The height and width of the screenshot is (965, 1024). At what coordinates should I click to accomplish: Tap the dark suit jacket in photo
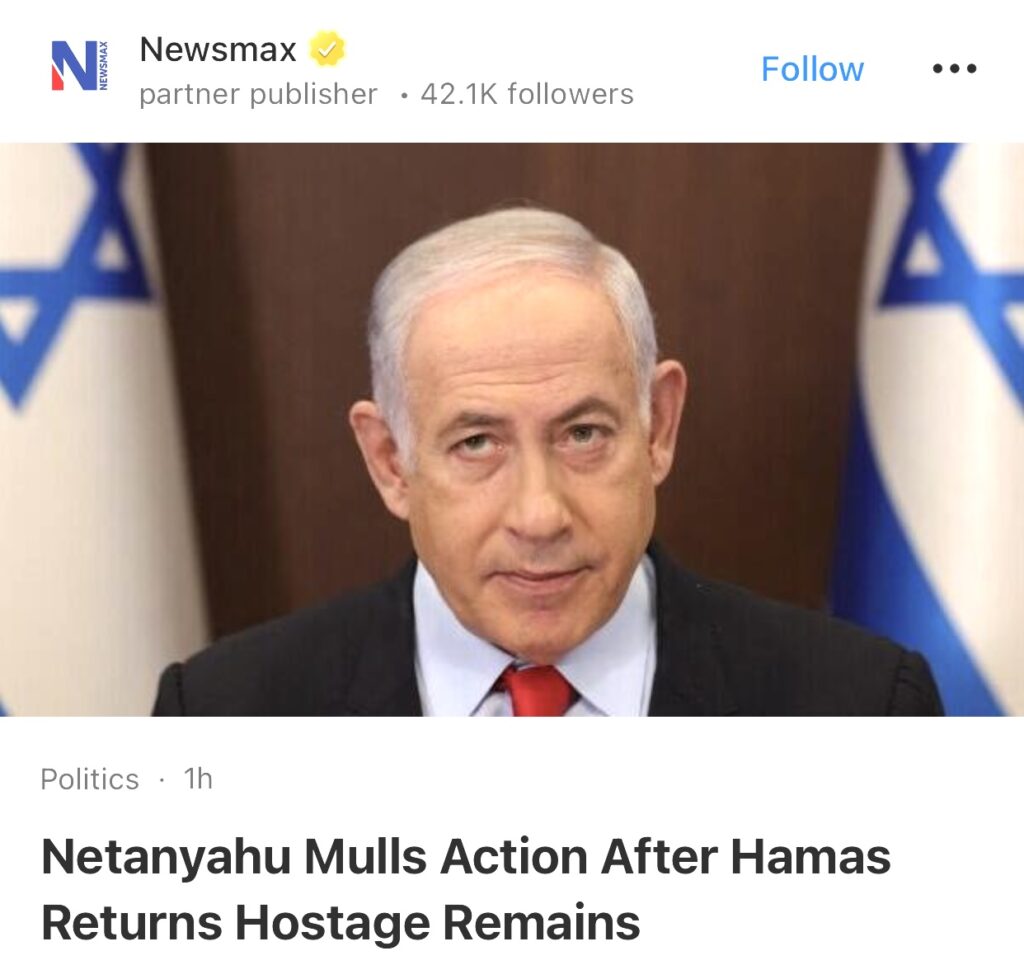pyautogui.click(x=784, y=659)
